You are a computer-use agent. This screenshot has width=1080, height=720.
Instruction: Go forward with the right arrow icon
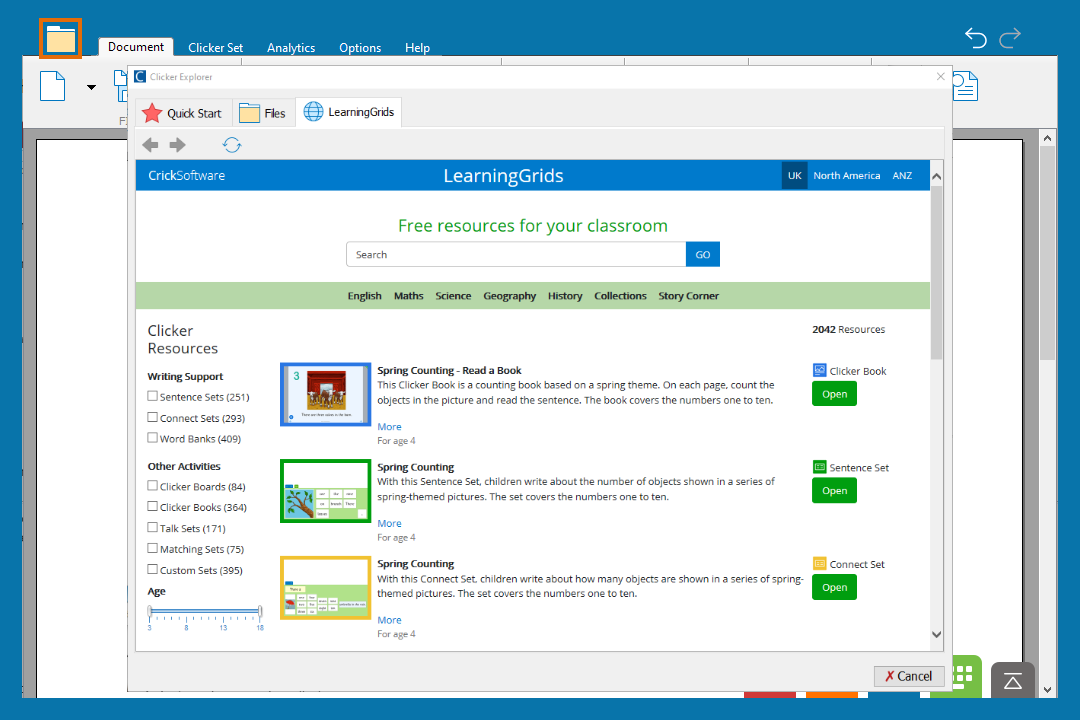click(178, 145)
